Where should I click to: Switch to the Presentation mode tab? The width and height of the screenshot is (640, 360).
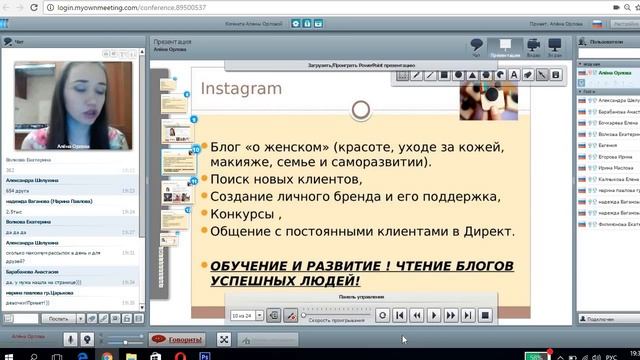pos(505,48)
